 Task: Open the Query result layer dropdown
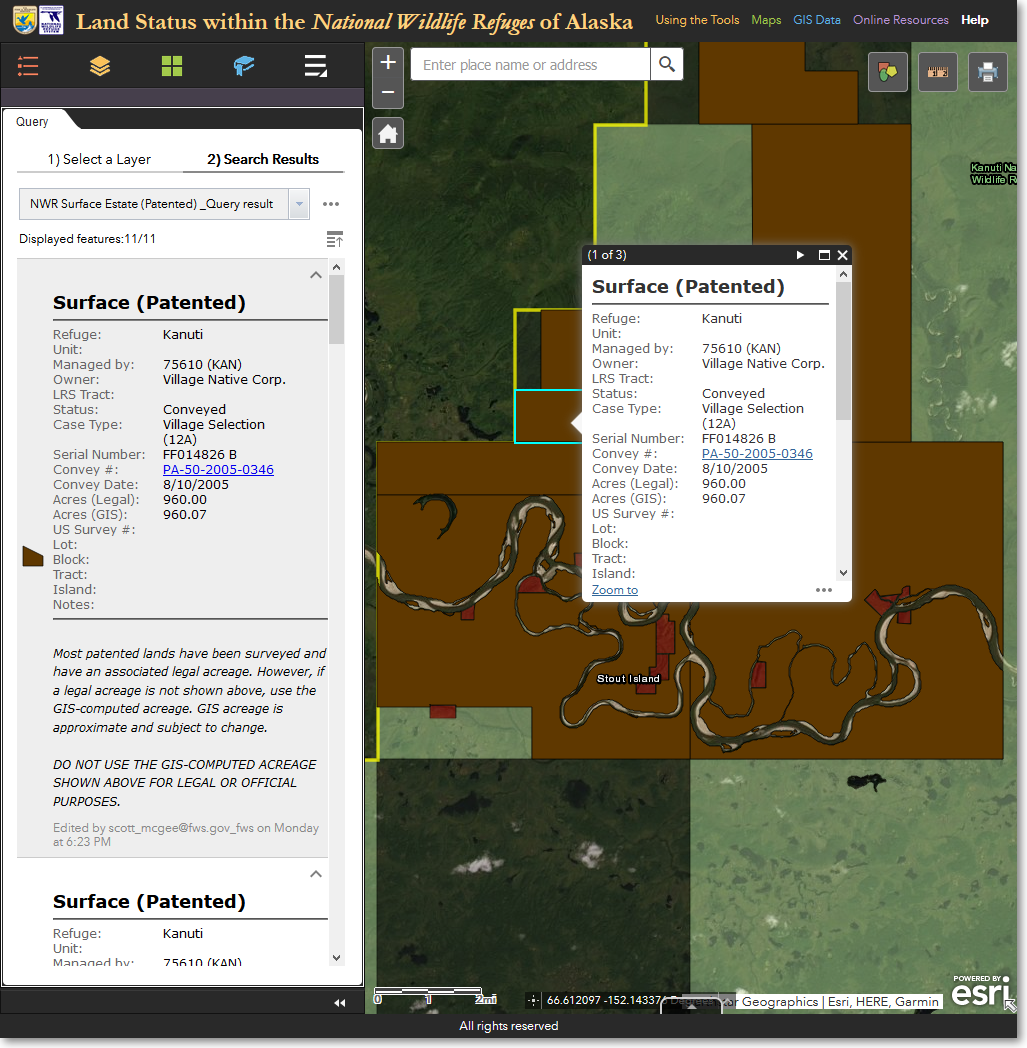299,204
